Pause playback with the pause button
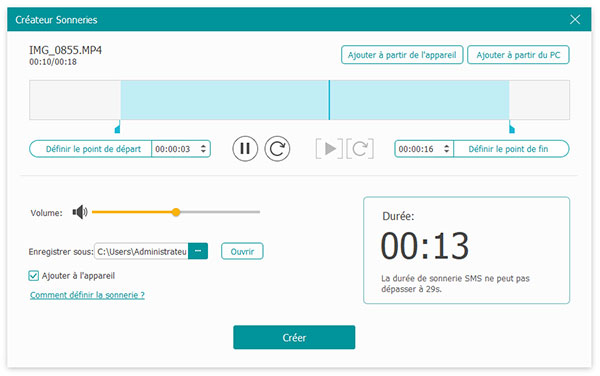Viewport: 600px width, 376px height. (x=245, y=149)
